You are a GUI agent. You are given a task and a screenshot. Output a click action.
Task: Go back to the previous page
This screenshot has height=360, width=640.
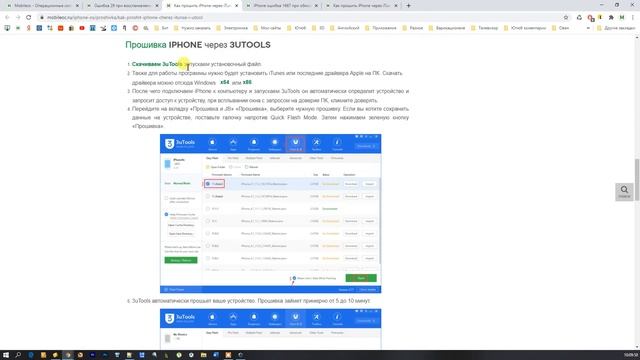click(7, 18)
